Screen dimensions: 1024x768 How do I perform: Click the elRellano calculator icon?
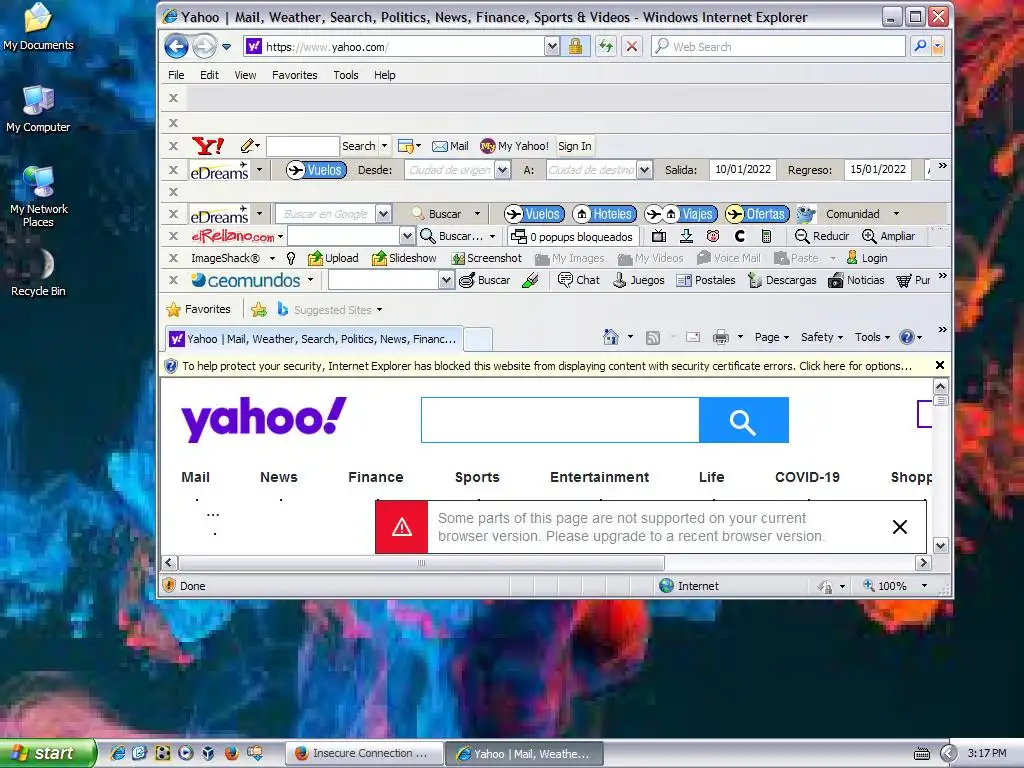click(x=767, y=236)
